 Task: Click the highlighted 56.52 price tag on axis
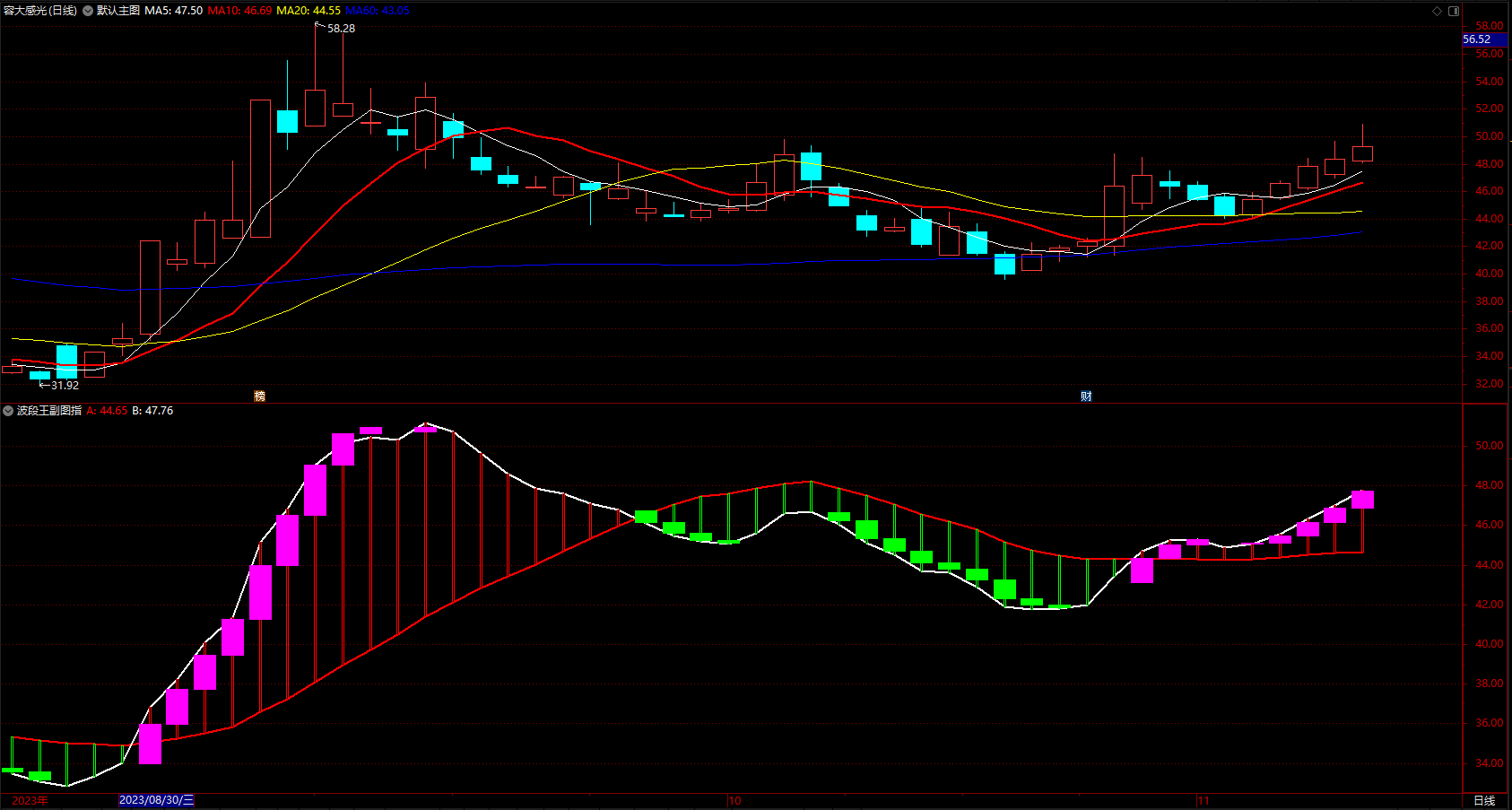[1484, 39]
